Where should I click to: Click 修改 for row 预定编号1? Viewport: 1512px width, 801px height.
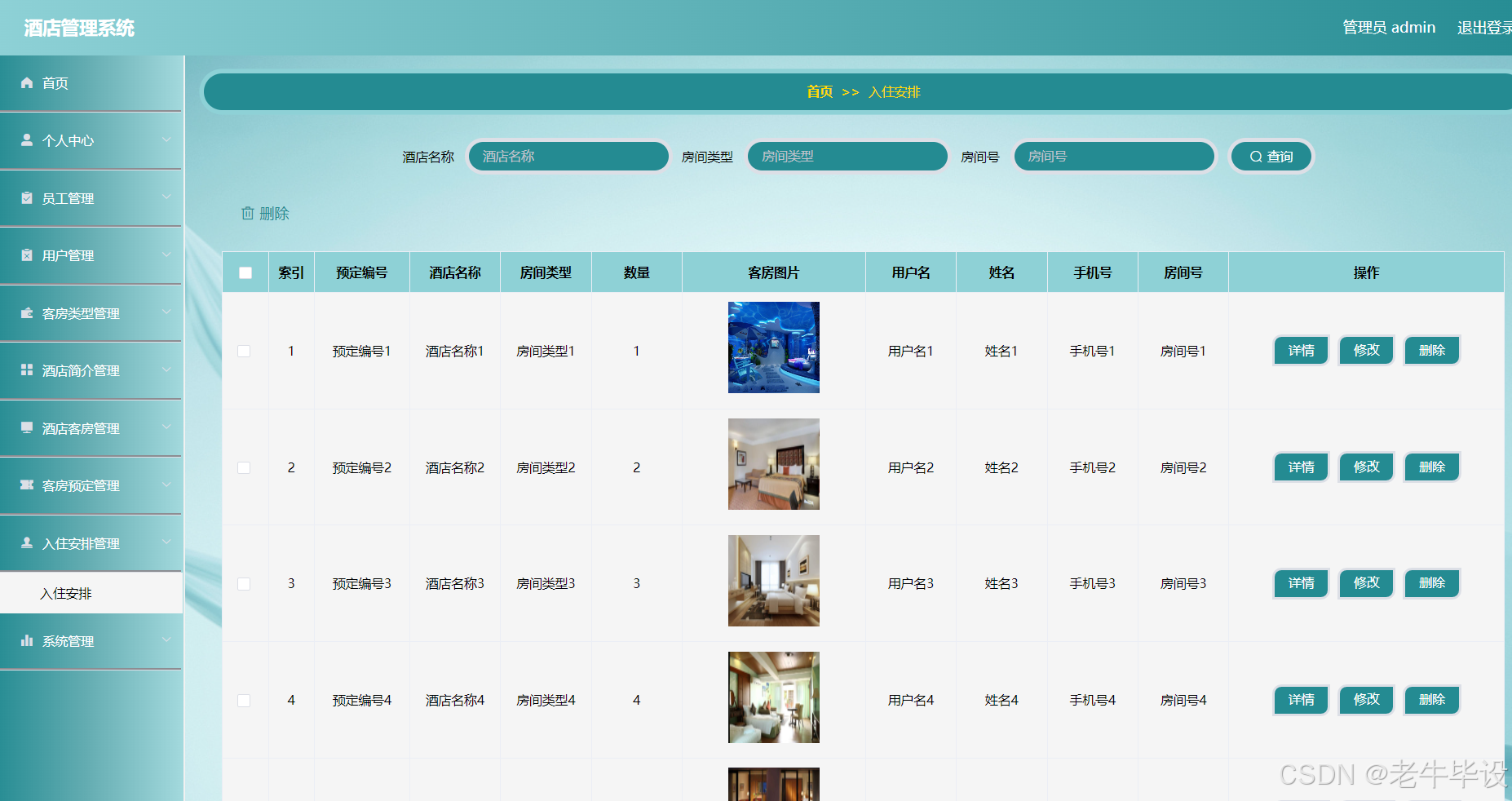(1366, 351)
